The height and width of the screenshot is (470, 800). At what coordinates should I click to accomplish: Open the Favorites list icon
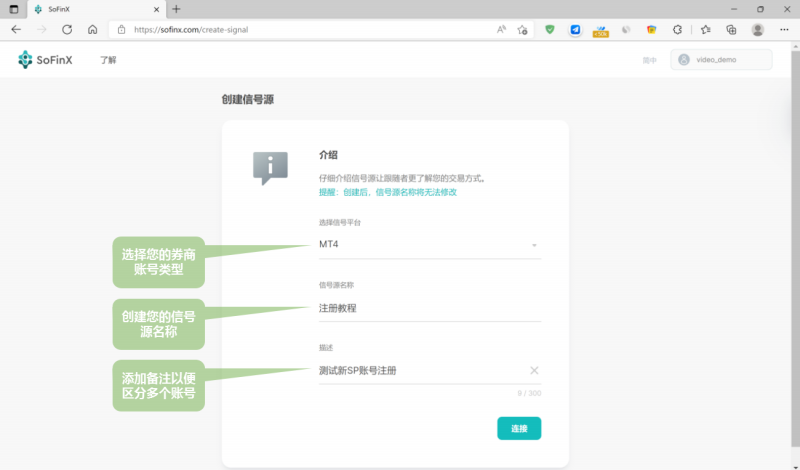[706, 30]
